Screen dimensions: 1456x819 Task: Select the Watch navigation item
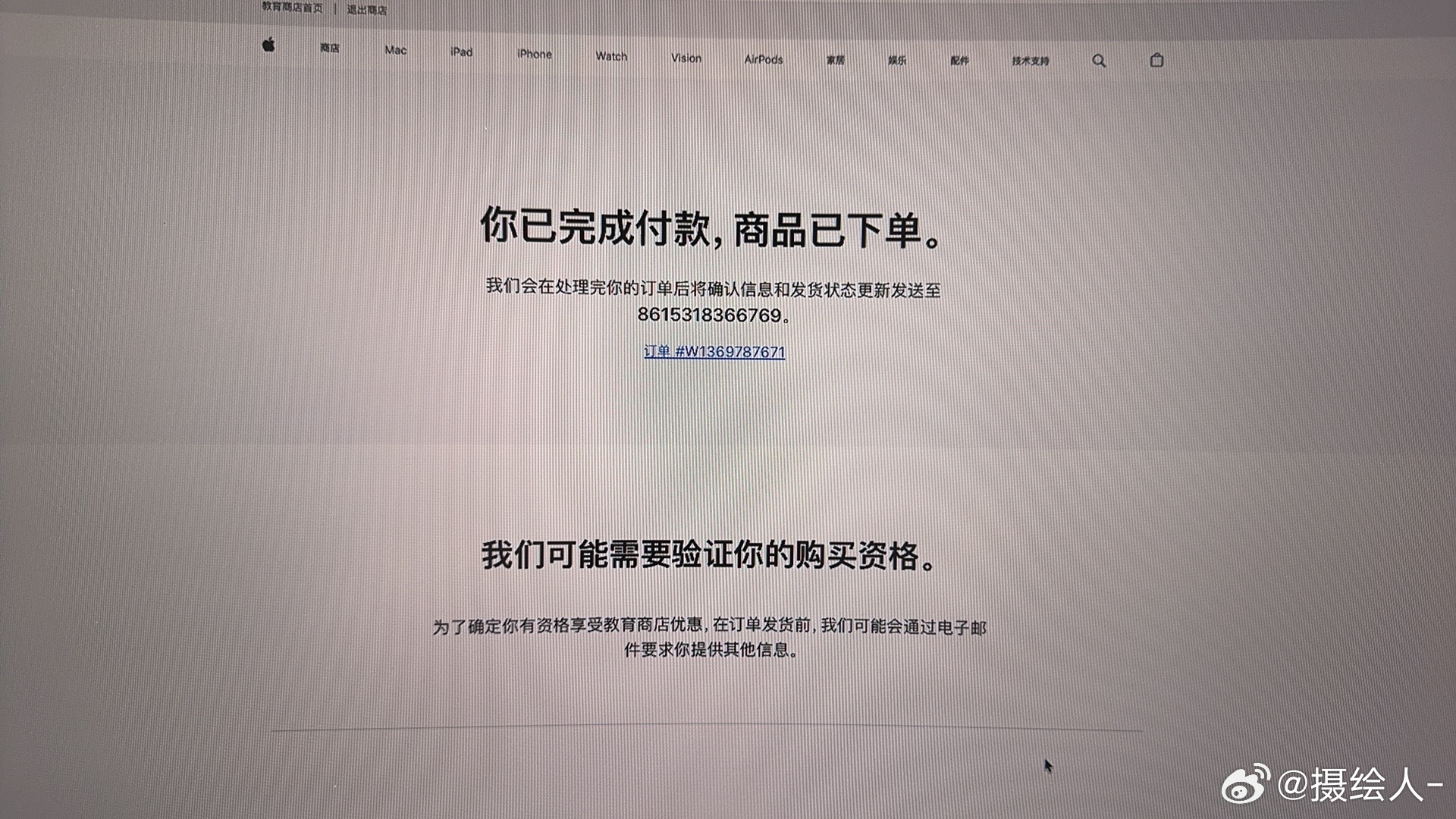point(611,57)
